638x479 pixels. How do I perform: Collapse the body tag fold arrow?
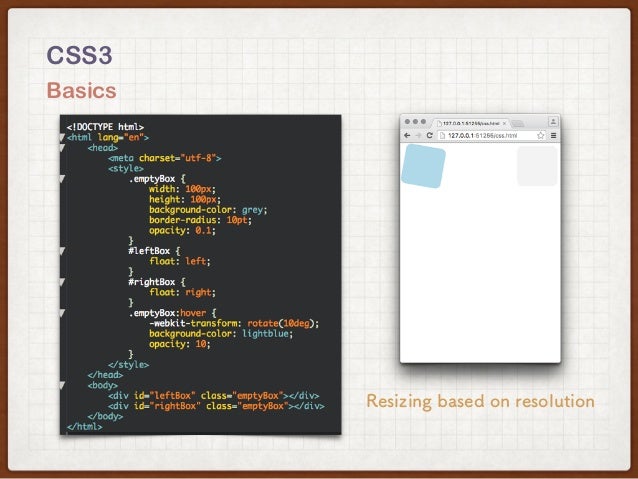(62, 385)
